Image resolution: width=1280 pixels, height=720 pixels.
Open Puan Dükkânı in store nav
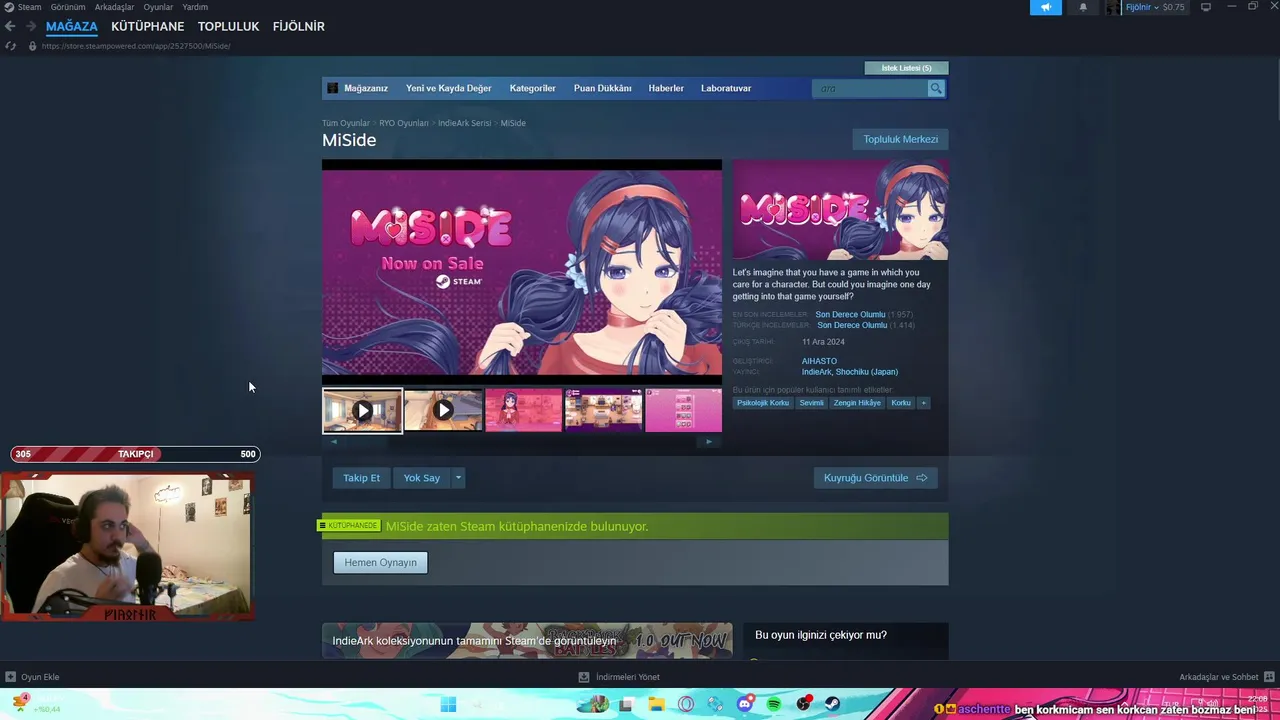[x=602, y=88]
